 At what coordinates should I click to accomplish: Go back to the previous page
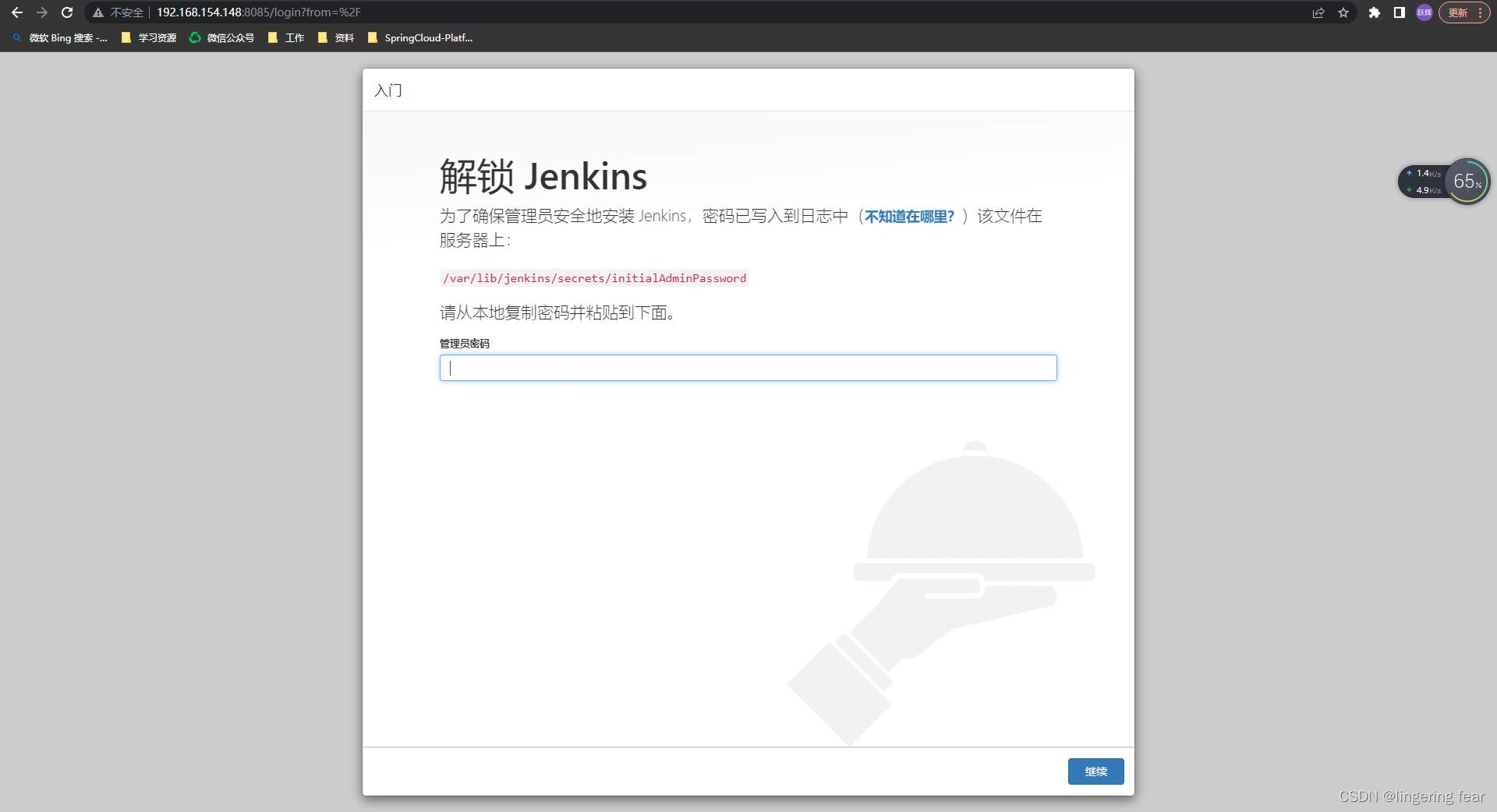tap(17, 12)
